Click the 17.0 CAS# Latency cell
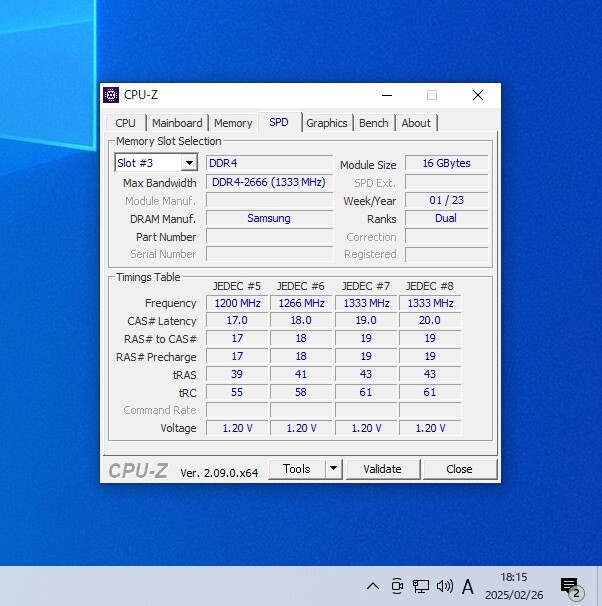Screen dimensions: 602x606 [x=237, y=320]
